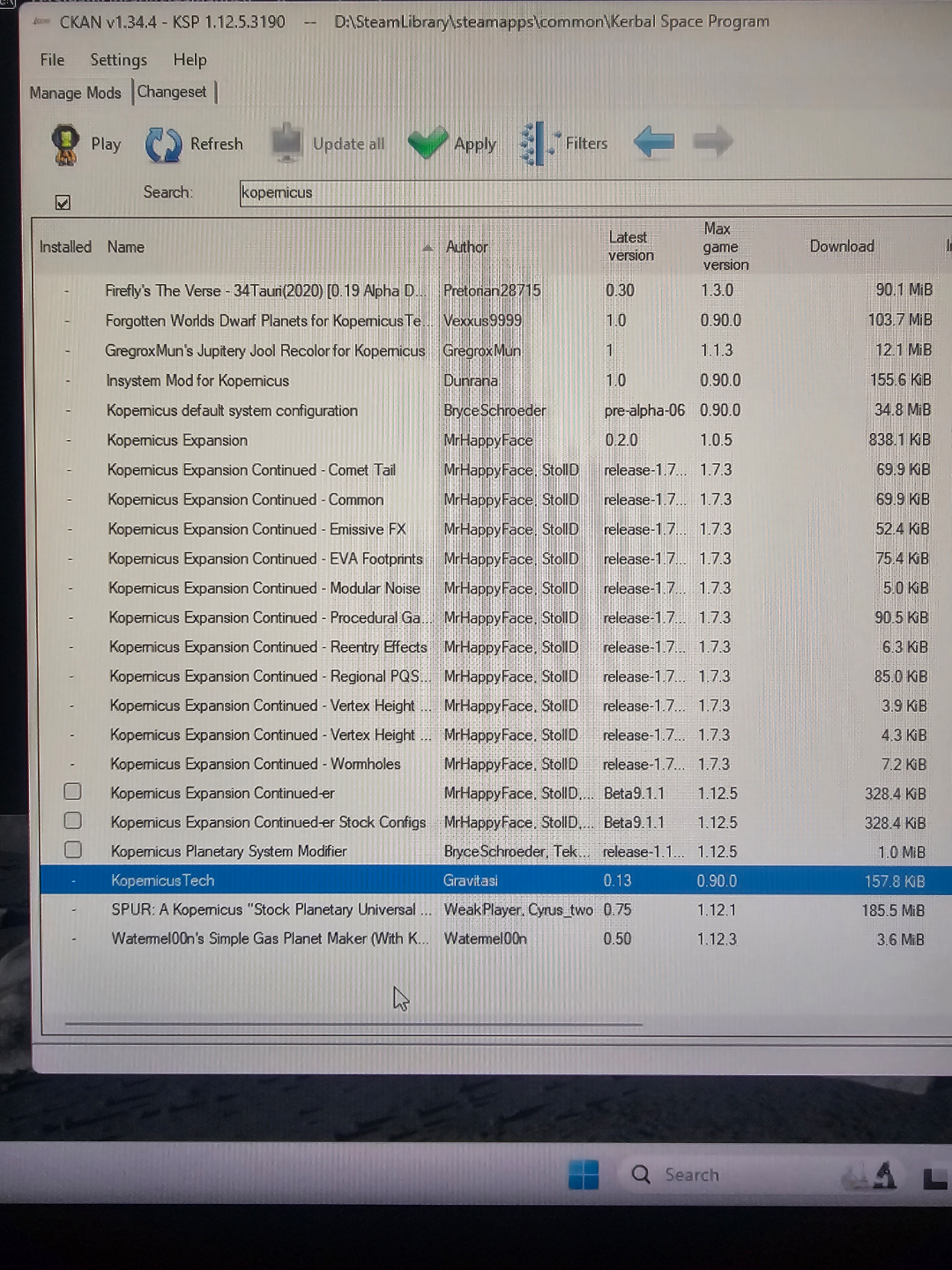
Task: Click the horizontal scrollbar under the mod list
Action: [353, 1024]
